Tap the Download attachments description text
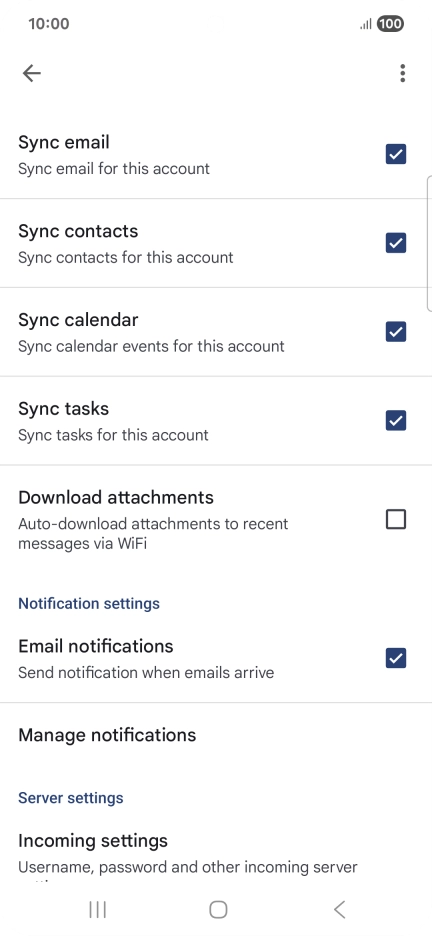The height and width of the screenshot is (936, 432). (x=153, y=534)
